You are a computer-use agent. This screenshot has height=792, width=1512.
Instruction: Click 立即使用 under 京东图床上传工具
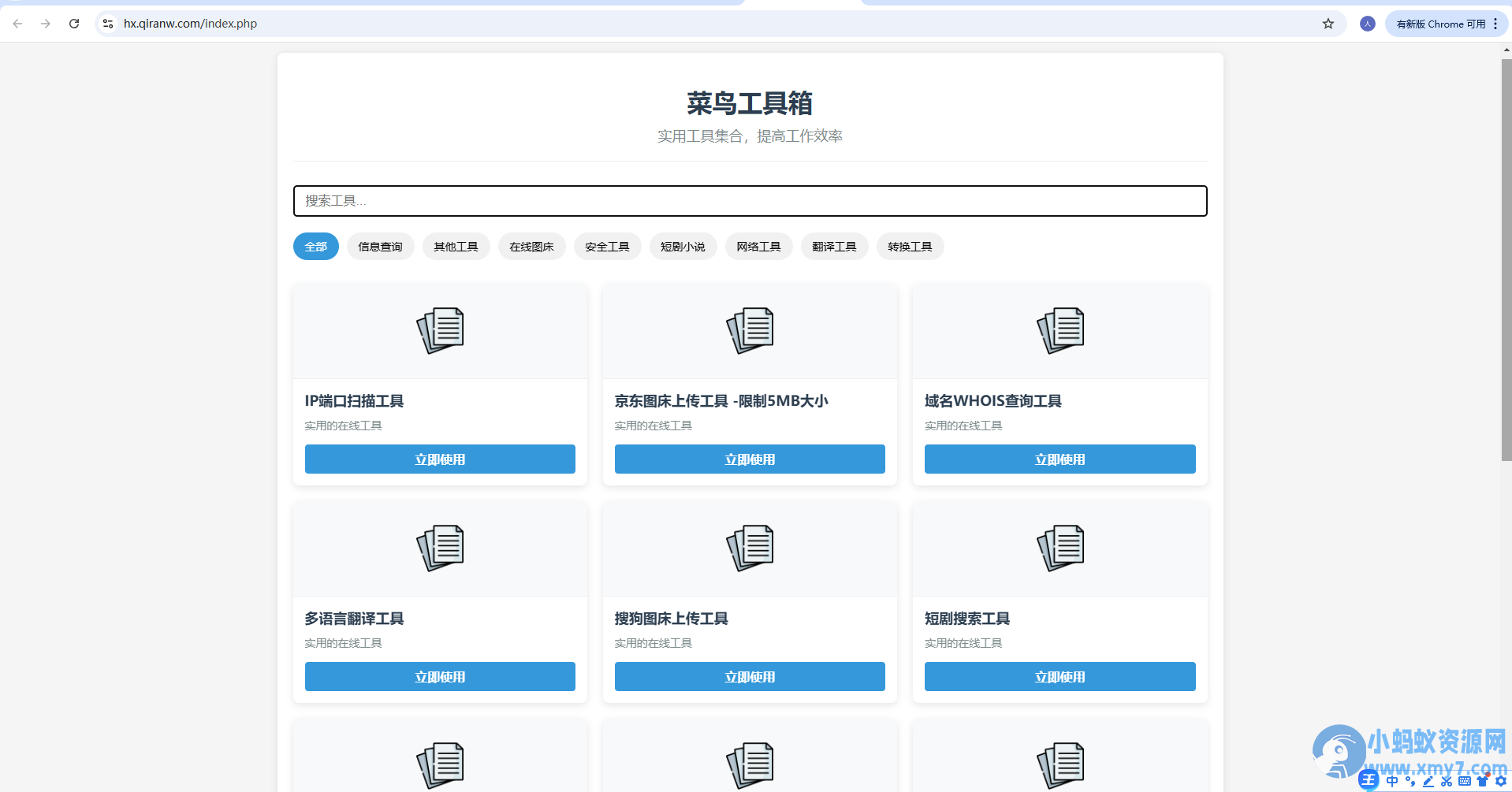pos(750,459)
